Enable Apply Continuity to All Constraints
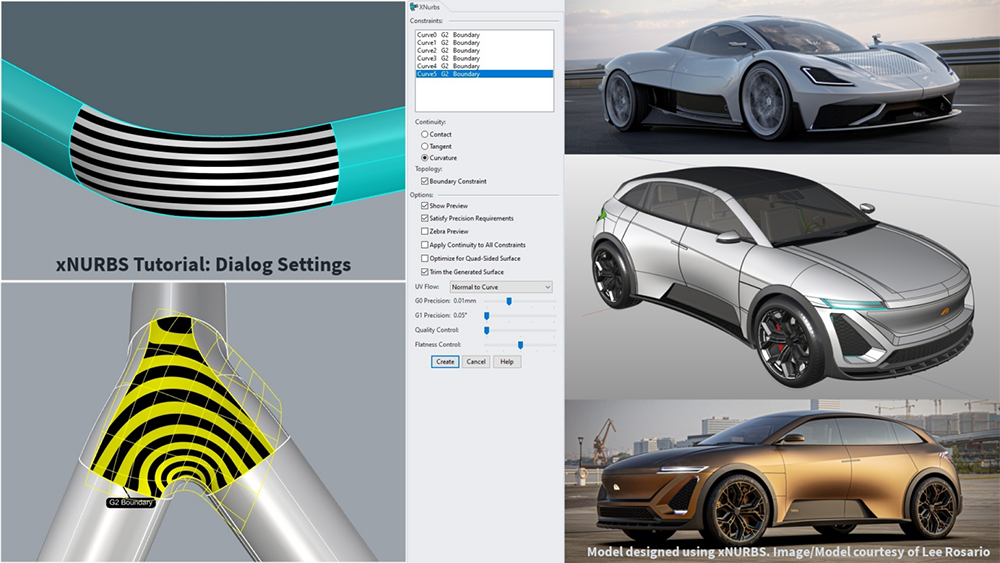1000x563 pixels. click(425, 245)
